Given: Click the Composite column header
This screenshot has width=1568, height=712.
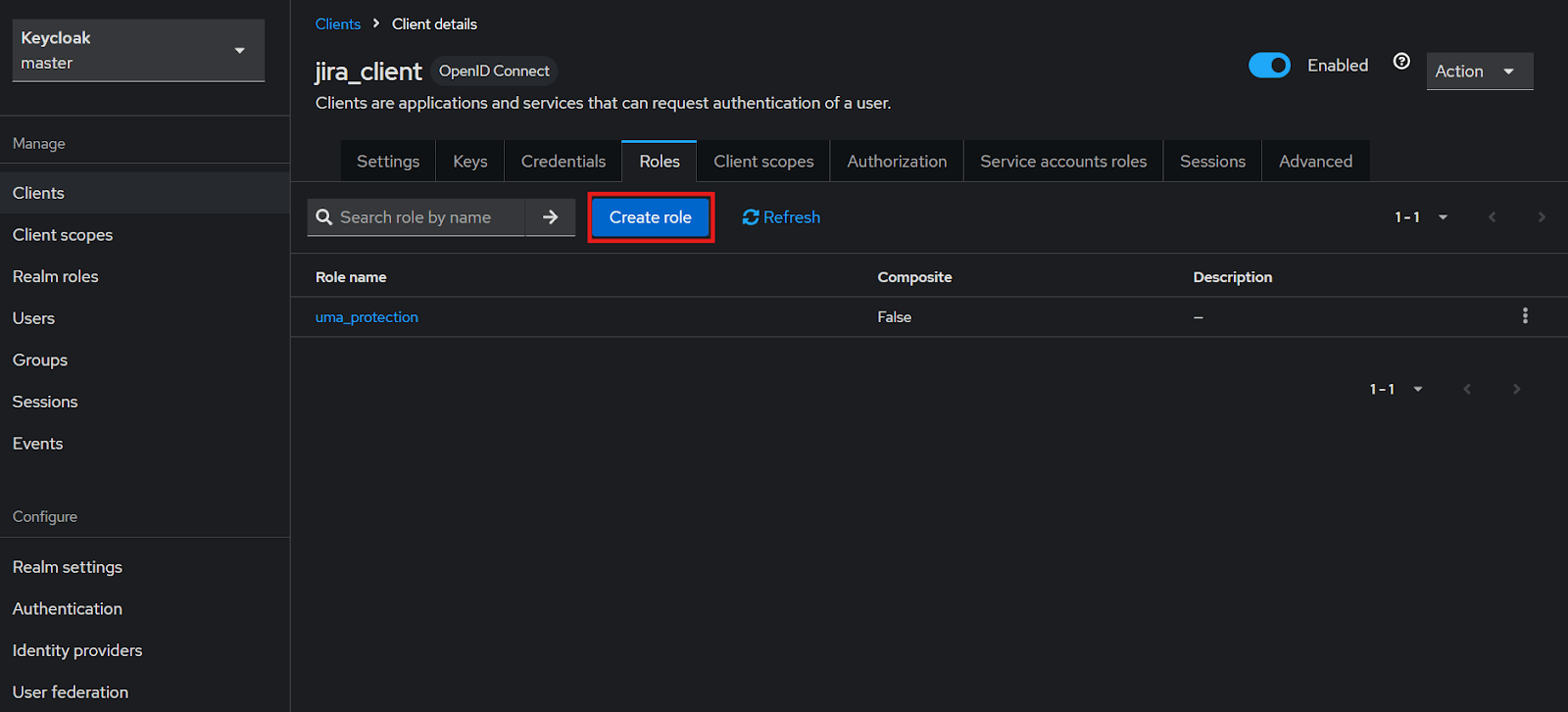Looking at the screenshot, I should (x=914, y=277).
